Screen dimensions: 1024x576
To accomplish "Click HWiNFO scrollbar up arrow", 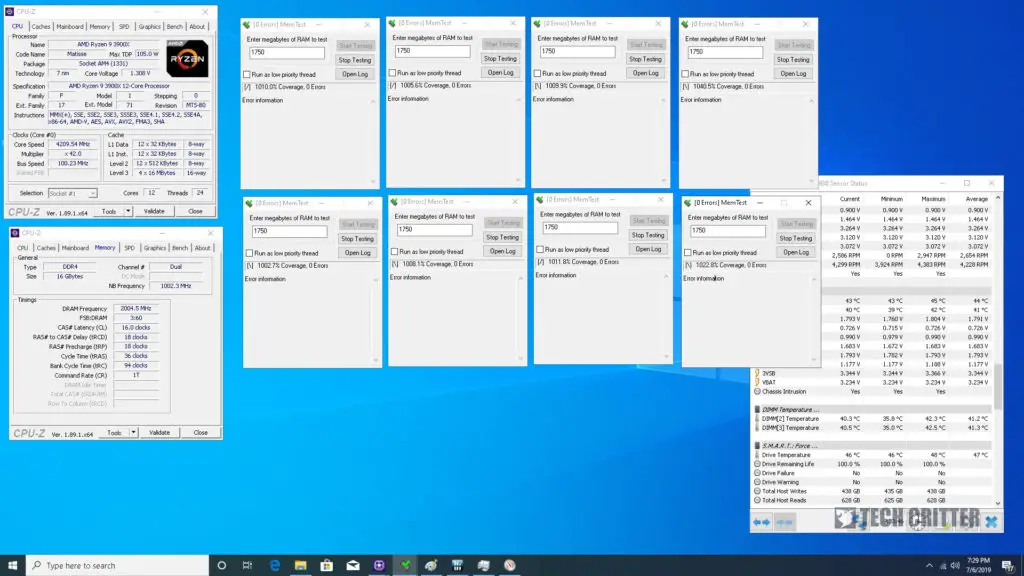I will click(998, 198).
